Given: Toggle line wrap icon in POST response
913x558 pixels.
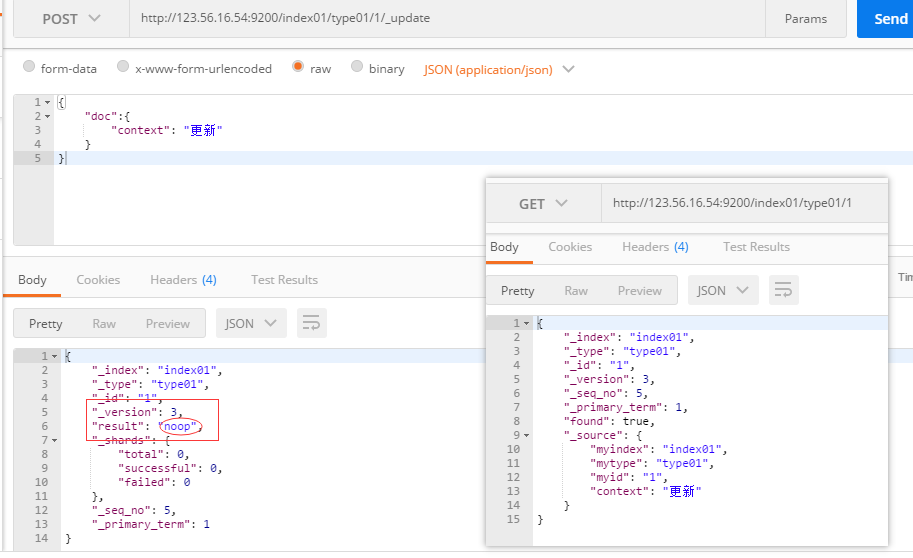Looking at the screenshot, I should click(x=312, y=323).
